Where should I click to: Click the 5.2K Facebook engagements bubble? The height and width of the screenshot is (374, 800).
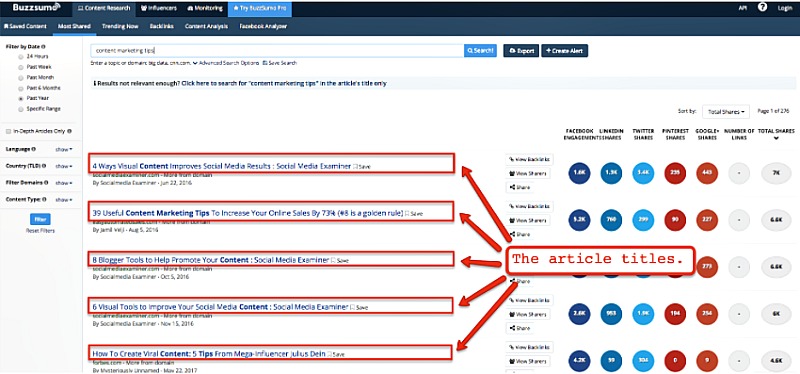point(579,220)
